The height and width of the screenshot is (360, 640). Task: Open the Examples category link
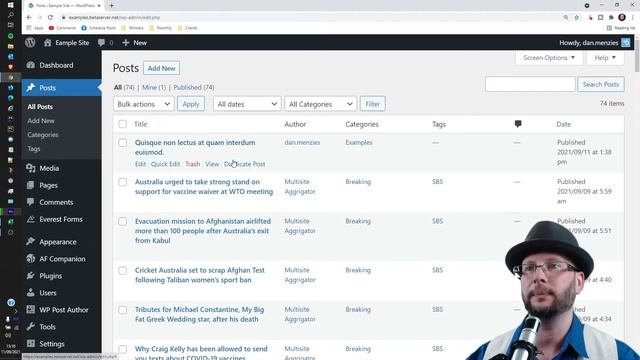[x=359, y=142]
